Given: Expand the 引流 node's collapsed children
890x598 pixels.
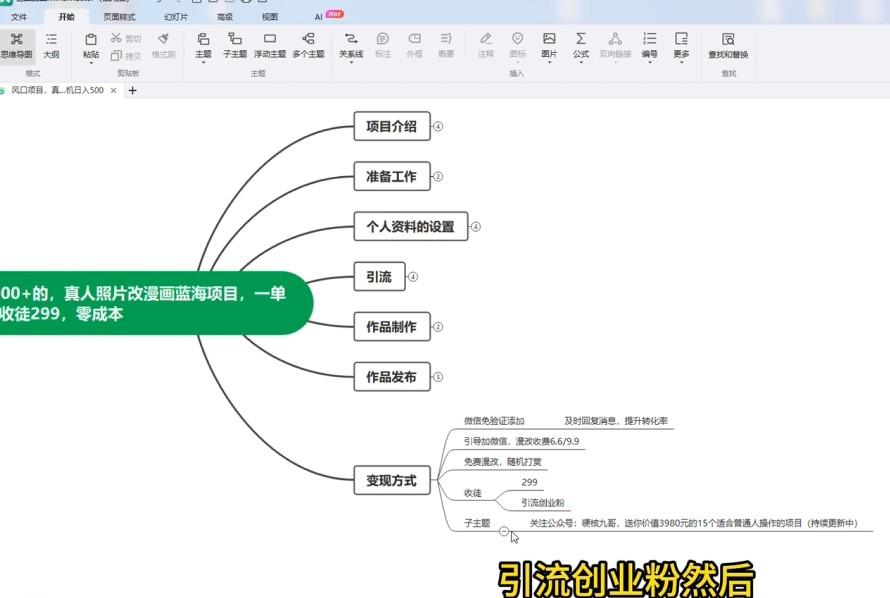Looking at the screenshot, I should pyautogui.click(x=413, y=277).
